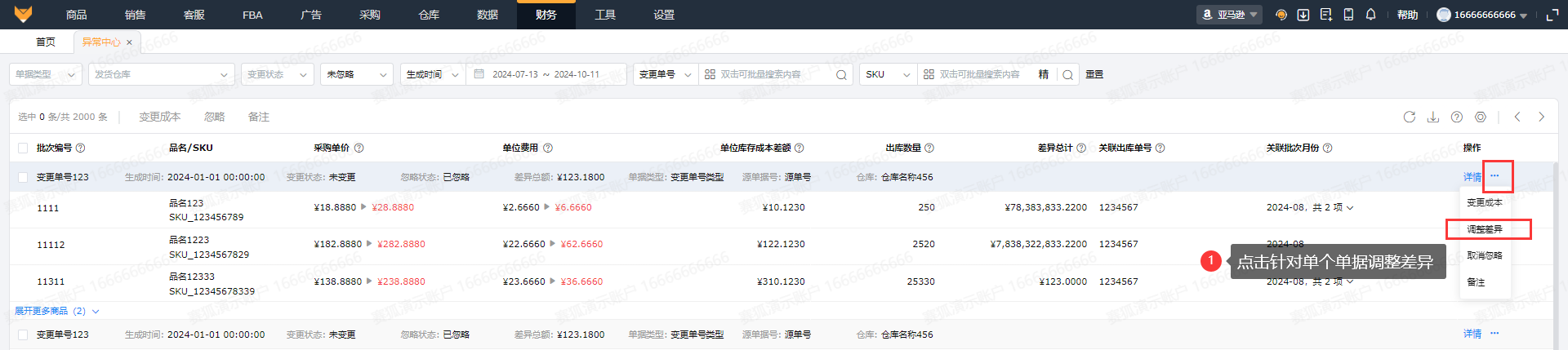The height and width of the screenshot is (350, 1568).
Task: Tick the select-all checkbox beside 批次编号
Action: (23, 148)
